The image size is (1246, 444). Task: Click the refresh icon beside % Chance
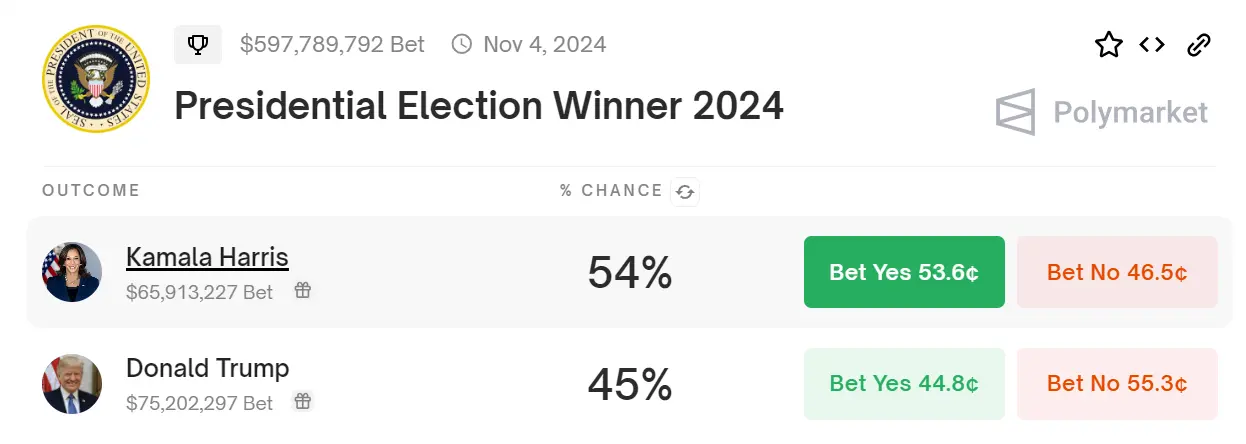(x=685, y=191)
